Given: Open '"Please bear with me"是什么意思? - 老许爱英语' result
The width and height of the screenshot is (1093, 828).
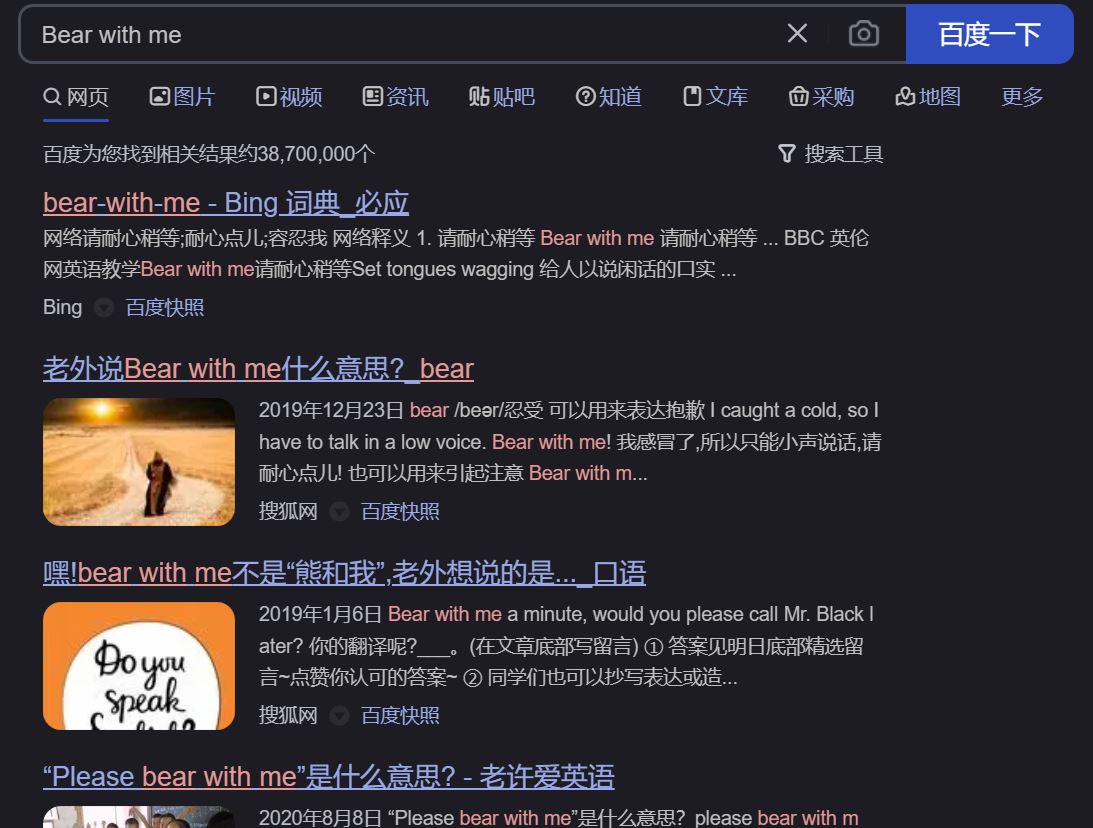Looking at the screenshot, I should point(329,776).
